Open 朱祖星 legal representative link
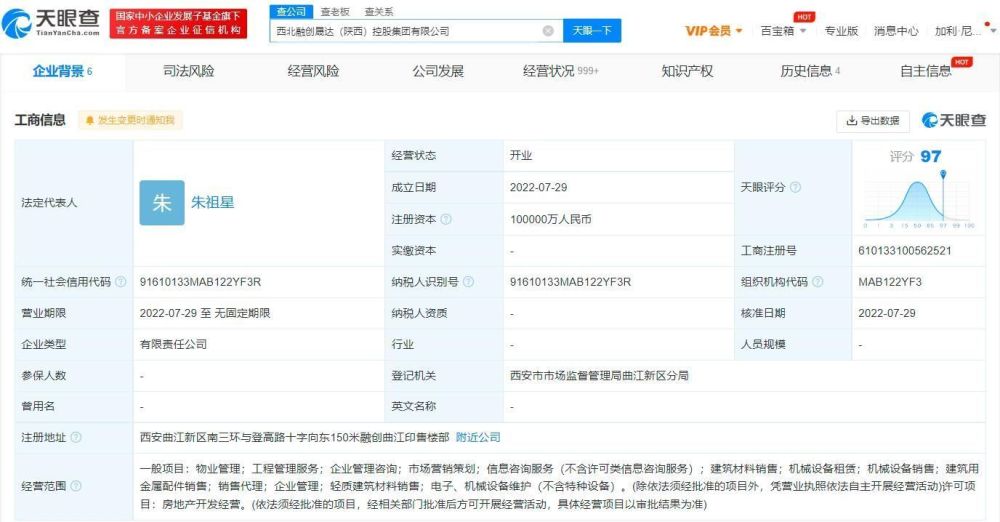Image resolution: width=1000 pixels, height=522 pixels. point(212,202)
